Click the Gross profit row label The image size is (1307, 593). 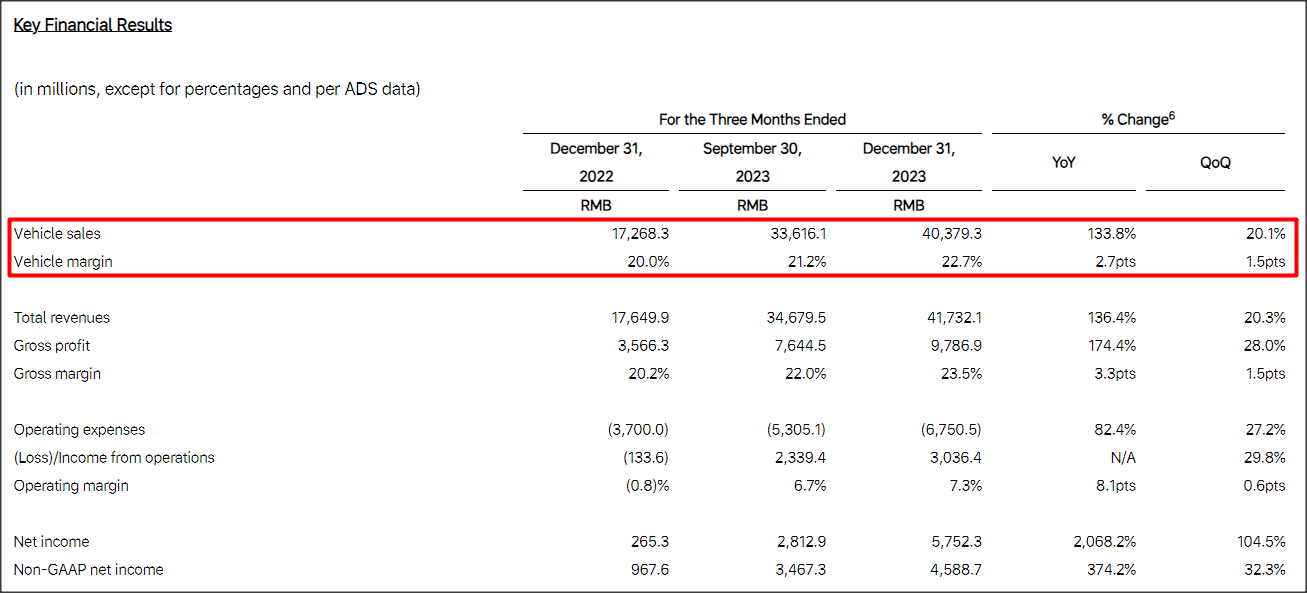[x=52, y=345]
